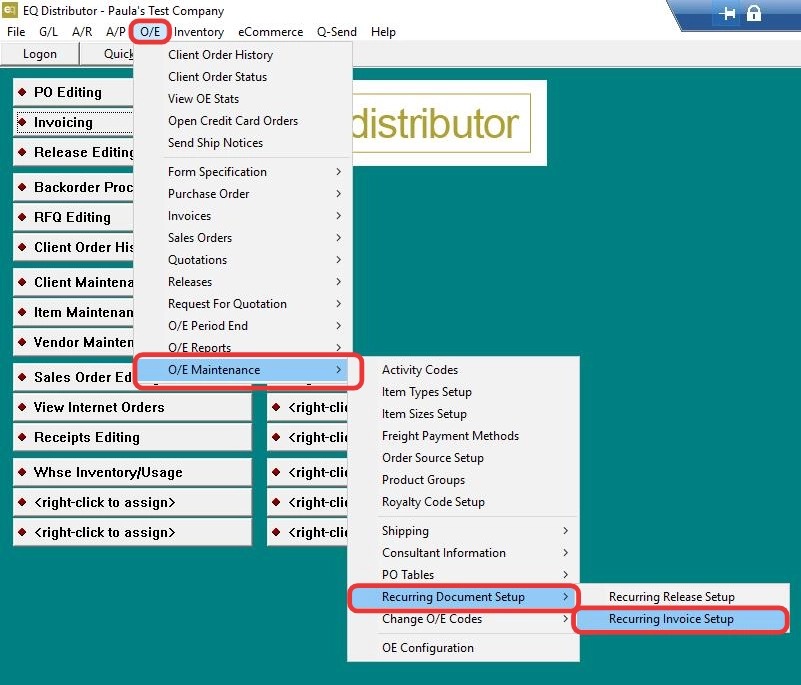The height and width of the screenshot is (685, 801).
Task: Choose Order Source Setup
Action: 463,457
